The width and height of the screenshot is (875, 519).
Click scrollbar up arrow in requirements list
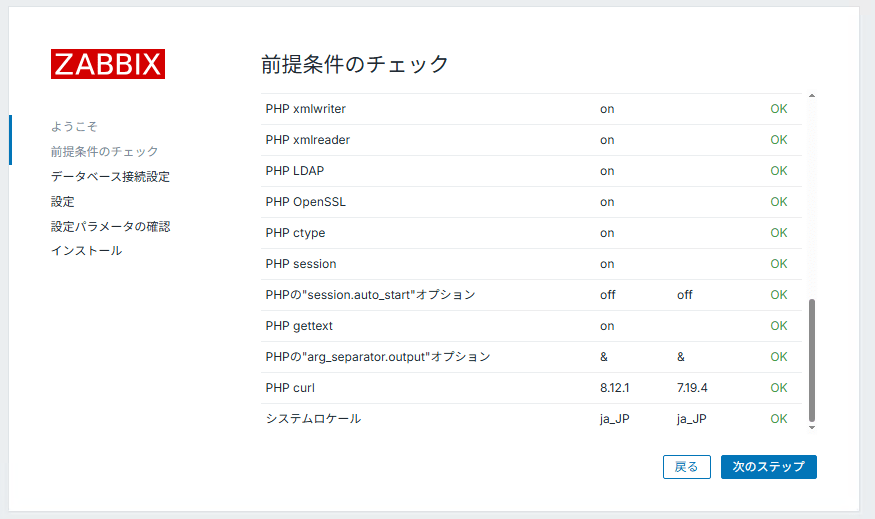coord(811,97)
